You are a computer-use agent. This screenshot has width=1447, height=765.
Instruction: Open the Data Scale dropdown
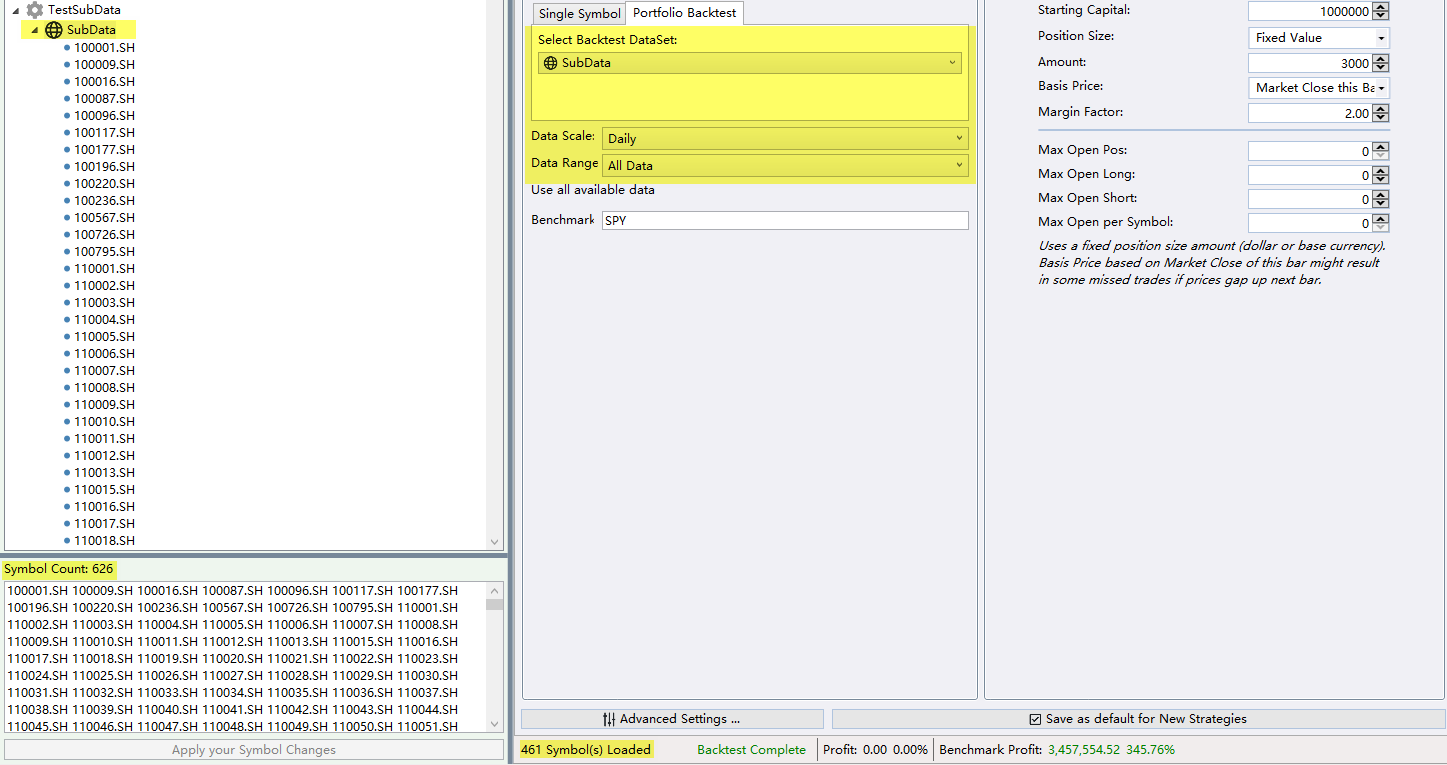coord(784,138)
